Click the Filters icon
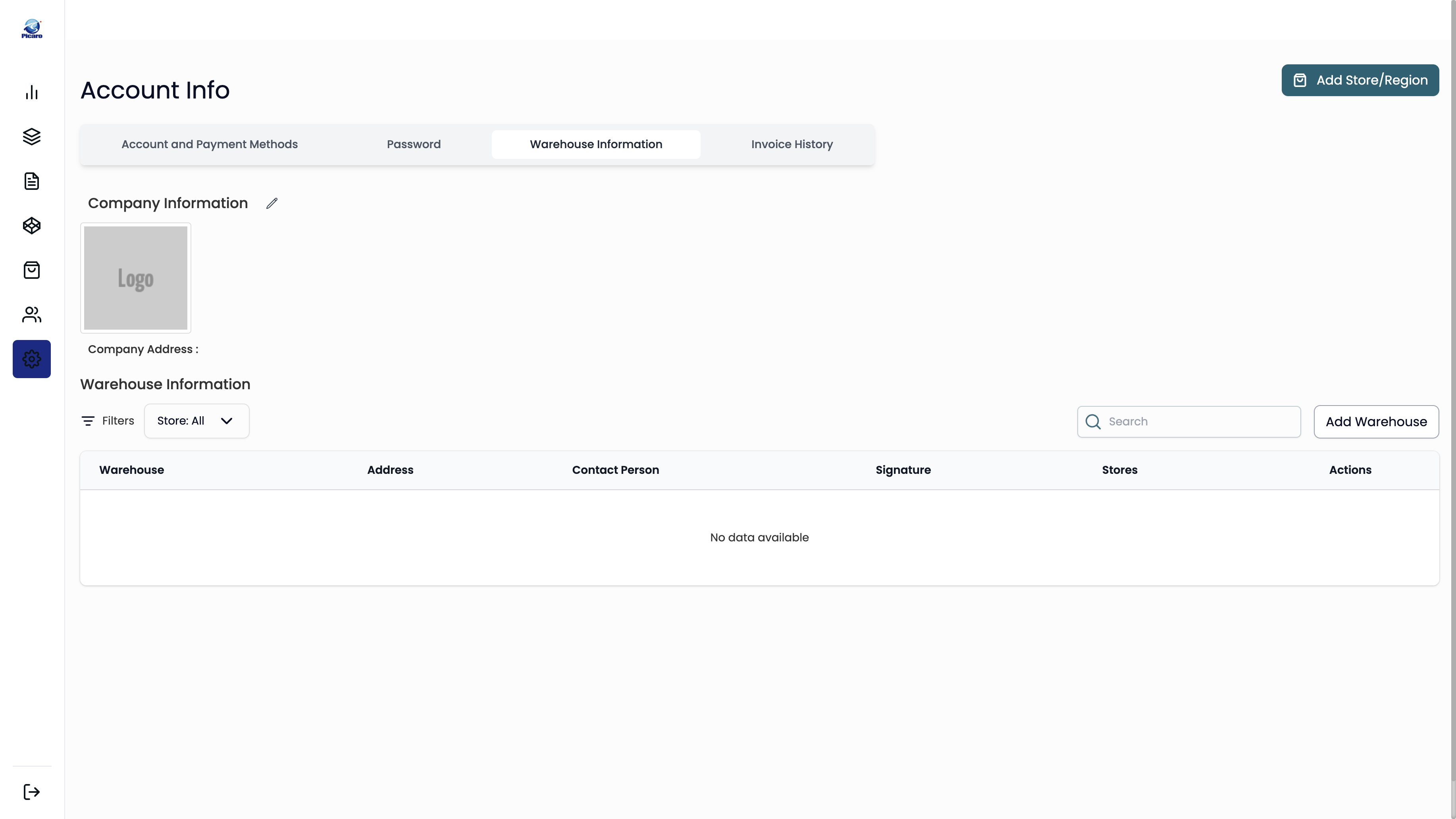The height and width of the screenshot is (819, 1456). coord(88,421)
